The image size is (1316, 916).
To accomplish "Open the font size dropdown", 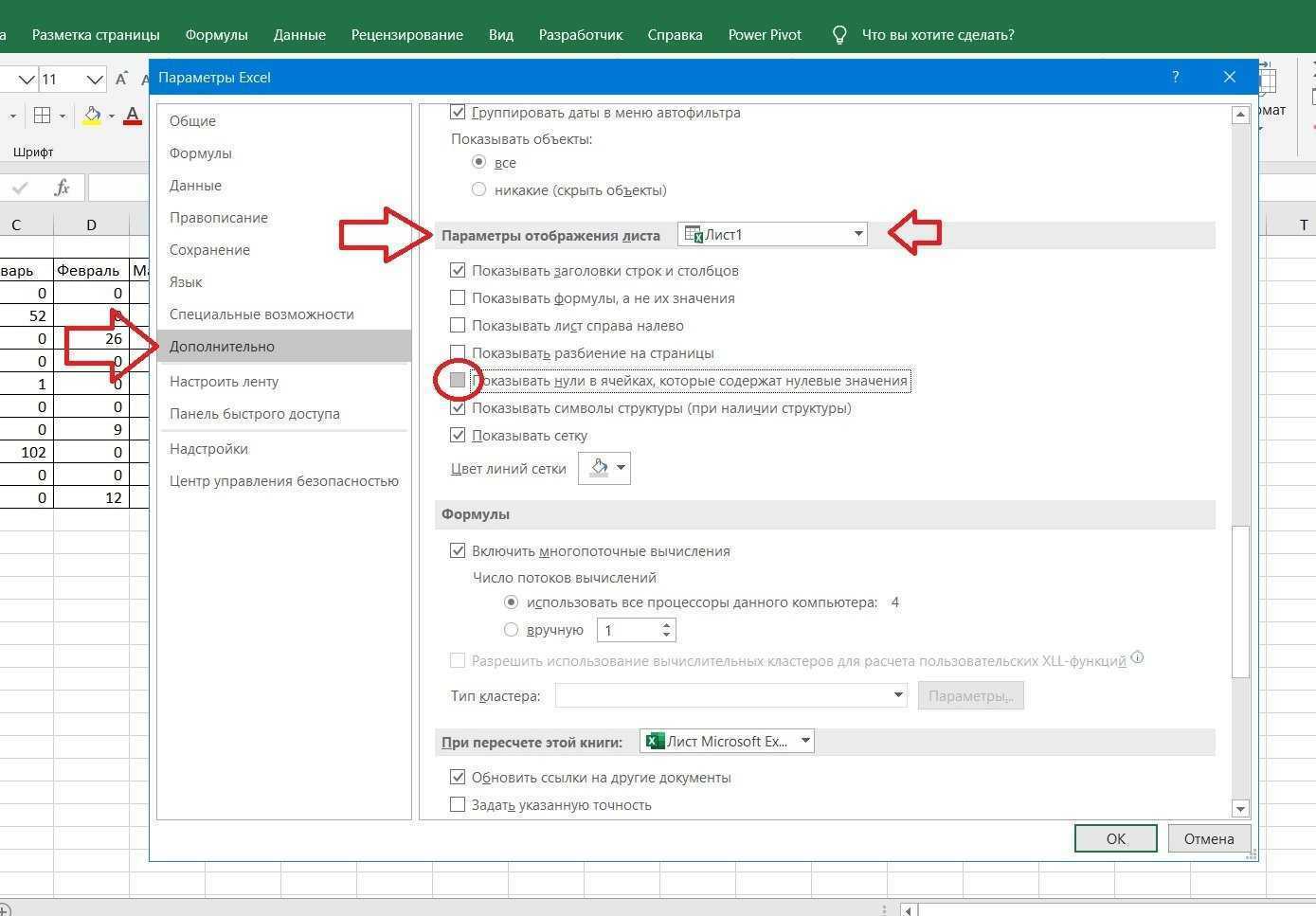I will tap(94, 80).
